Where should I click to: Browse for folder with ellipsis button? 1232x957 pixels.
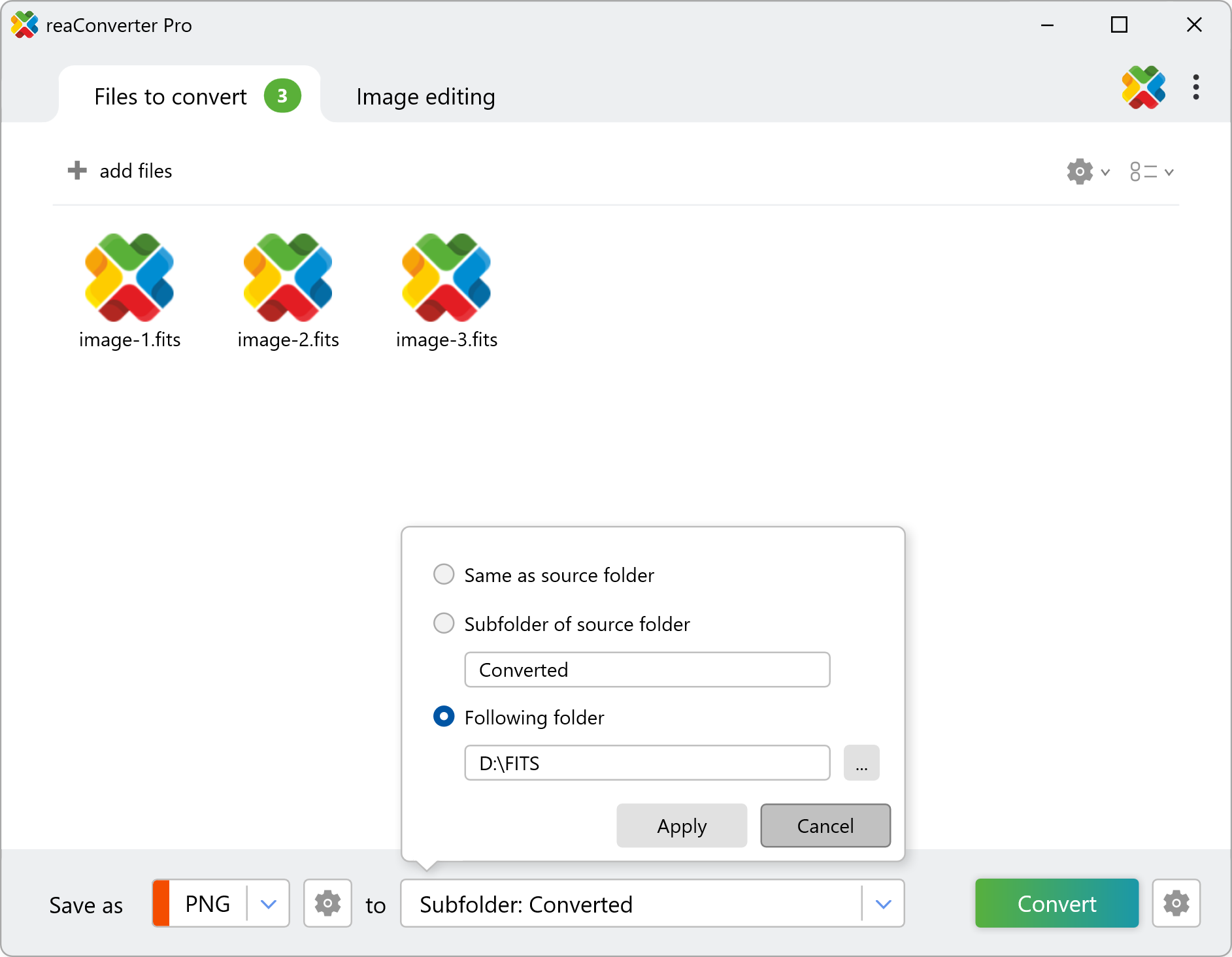click(861, 763)
